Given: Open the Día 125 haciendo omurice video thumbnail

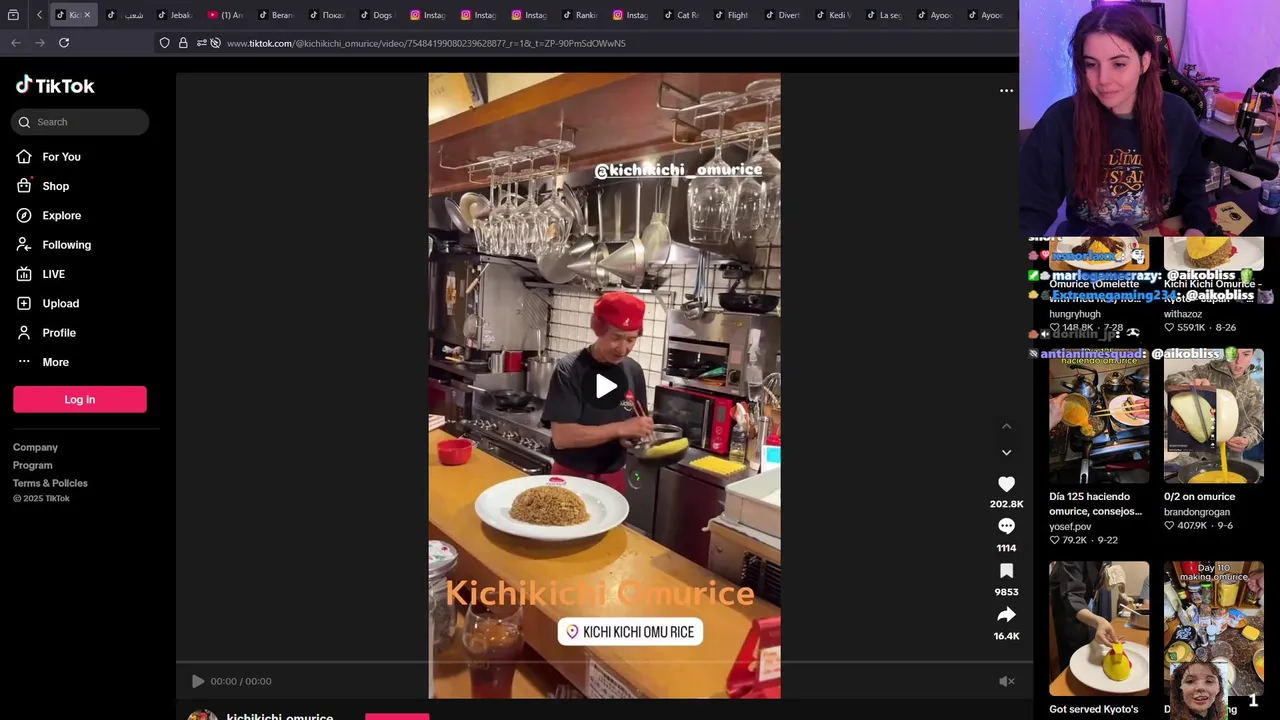Looking at the screenshot, I should pos(1099,417).
